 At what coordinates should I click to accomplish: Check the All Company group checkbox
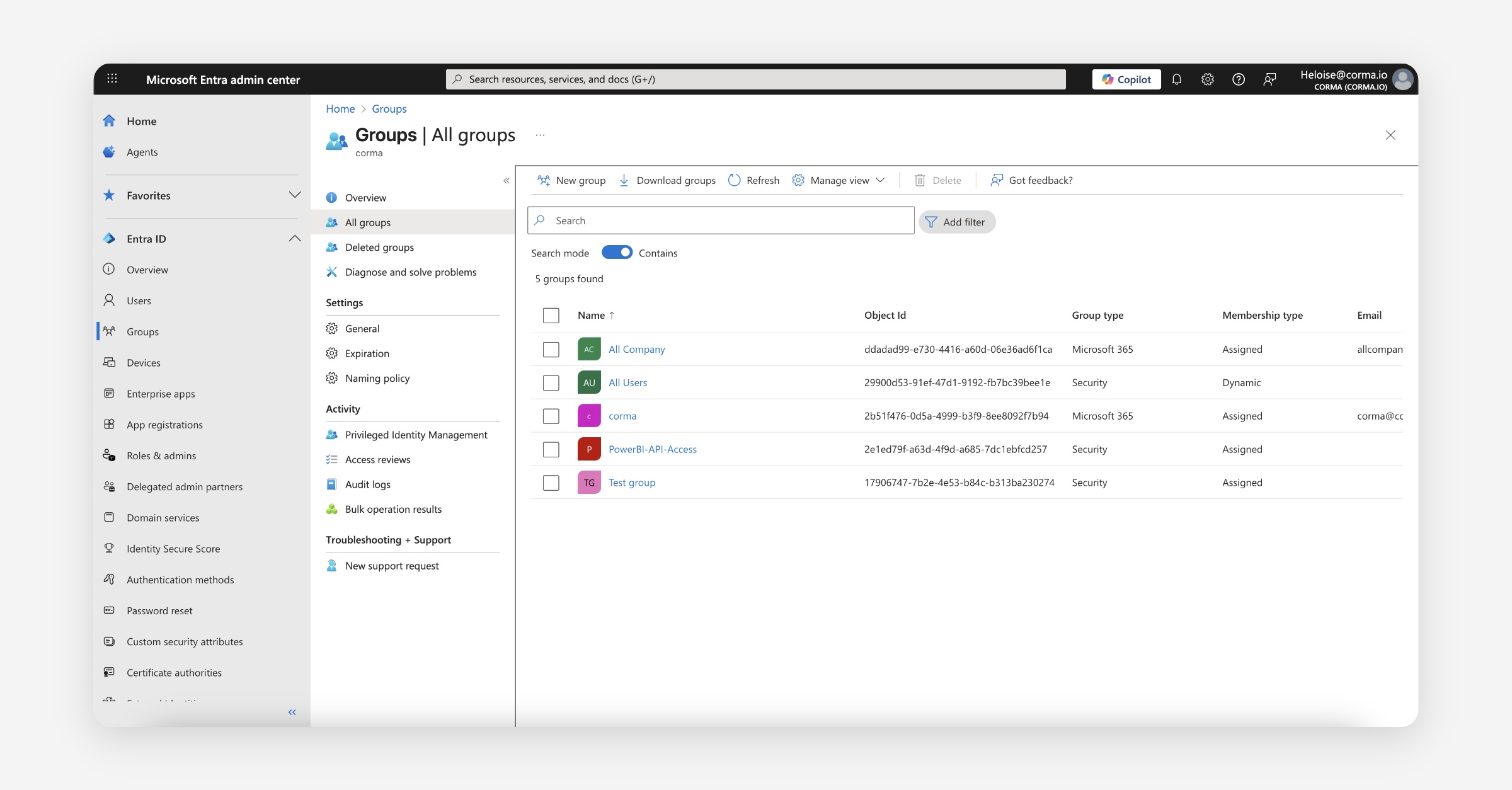pos(551,349)
